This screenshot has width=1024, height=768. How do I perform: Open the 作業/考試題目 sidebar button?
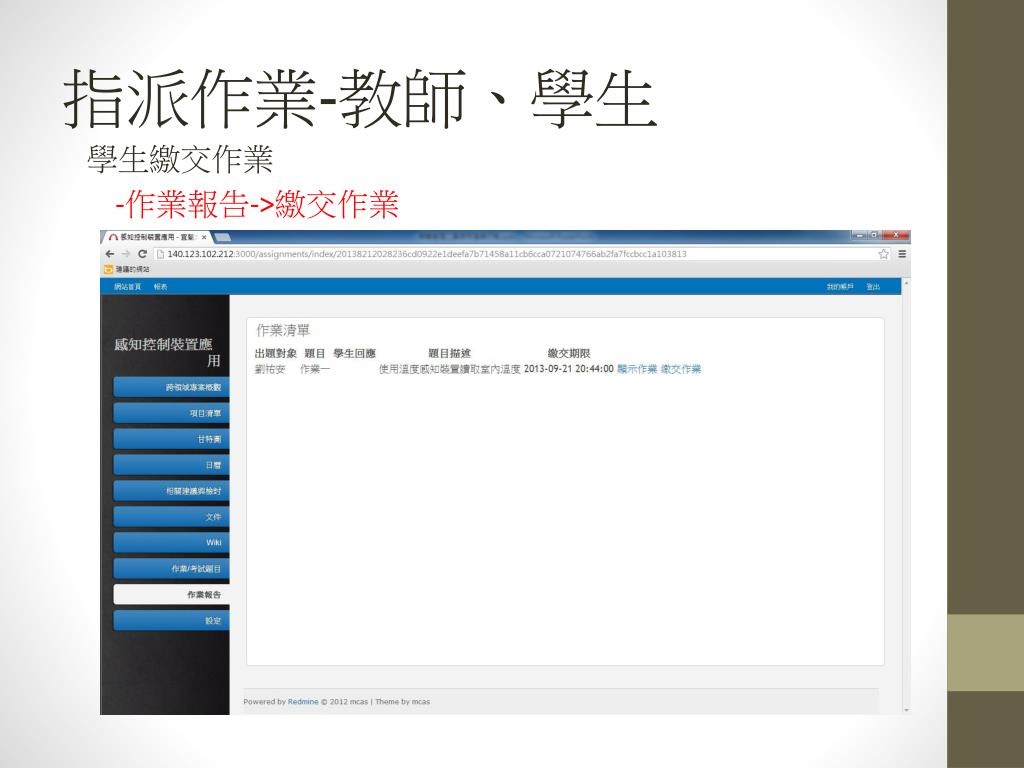(x=171, y=569)
